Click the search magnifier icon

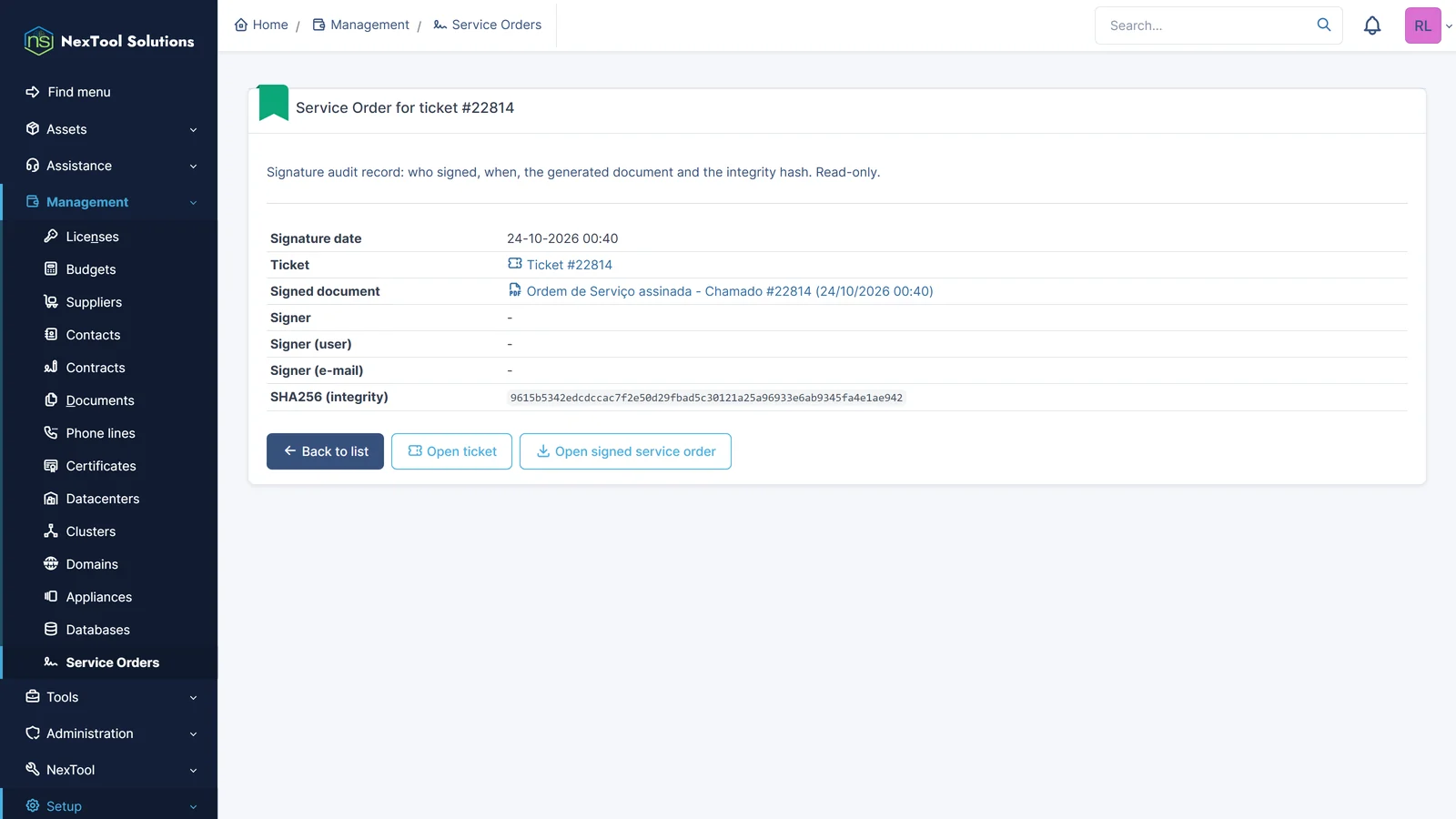[x=1324, y=25]
